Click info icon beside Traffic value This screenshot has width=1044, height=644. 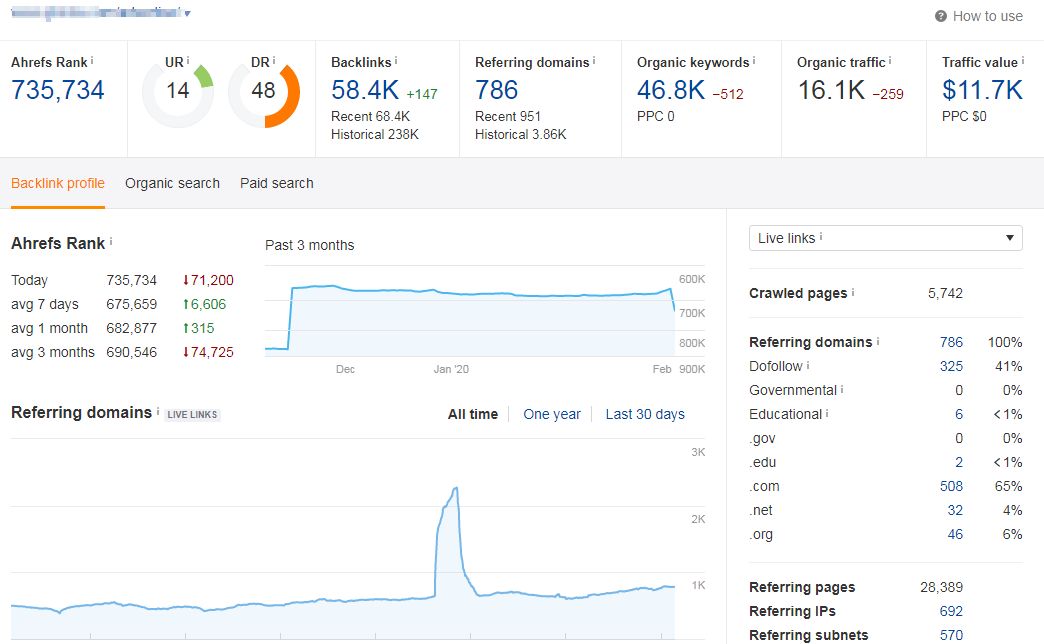(1023, 61)
